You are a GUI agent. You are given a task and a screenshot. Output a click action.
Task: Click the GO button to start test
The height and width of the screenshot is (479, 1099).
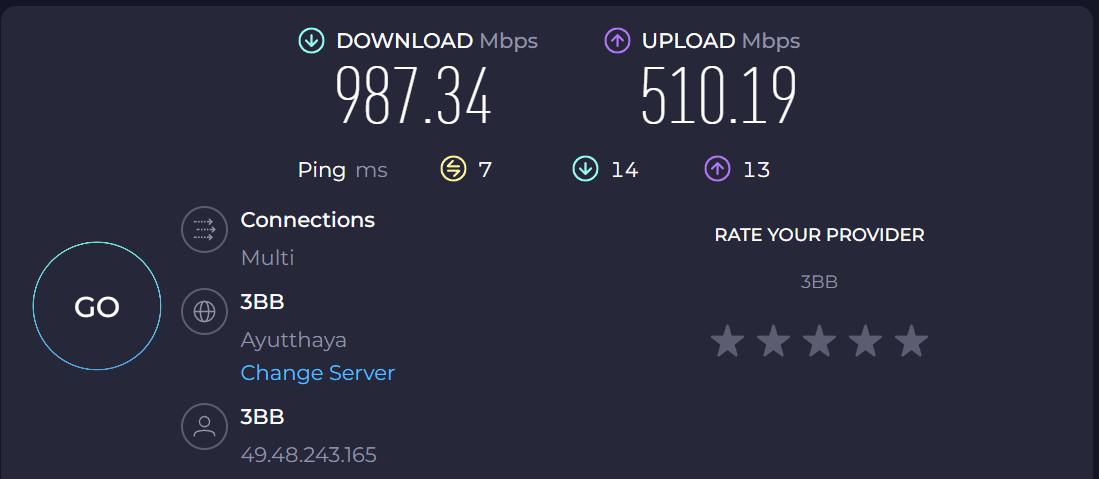tap(97, 307)
